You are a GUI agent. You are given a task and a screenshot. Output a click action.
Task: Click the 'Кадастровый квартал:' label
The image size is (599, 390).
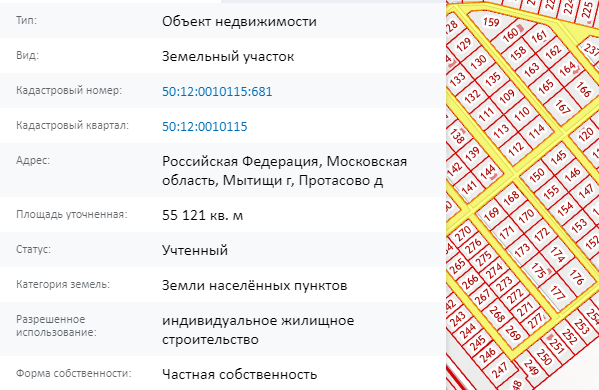(x=73, y=125)
